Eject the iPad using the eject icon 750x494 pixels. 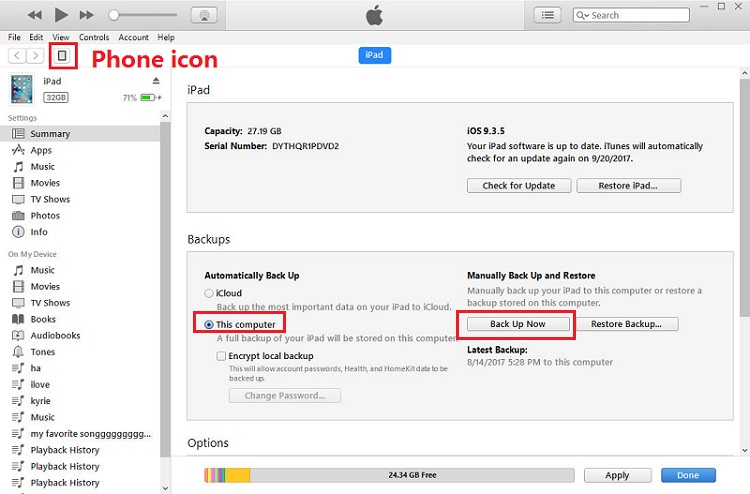(x=156, y=81)
